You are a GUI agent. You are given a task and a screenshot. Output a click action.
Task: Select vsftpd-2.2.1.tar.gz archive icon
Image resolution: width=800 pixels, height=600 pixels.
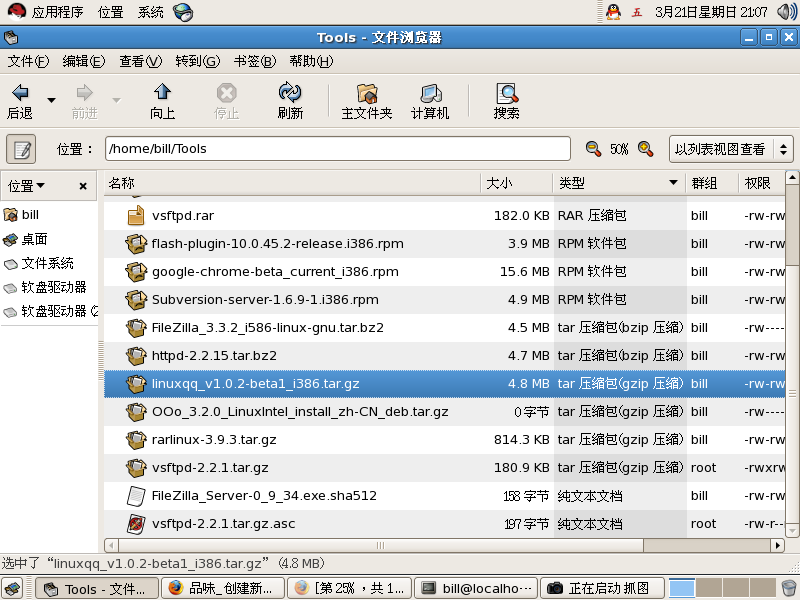point(136,468)
